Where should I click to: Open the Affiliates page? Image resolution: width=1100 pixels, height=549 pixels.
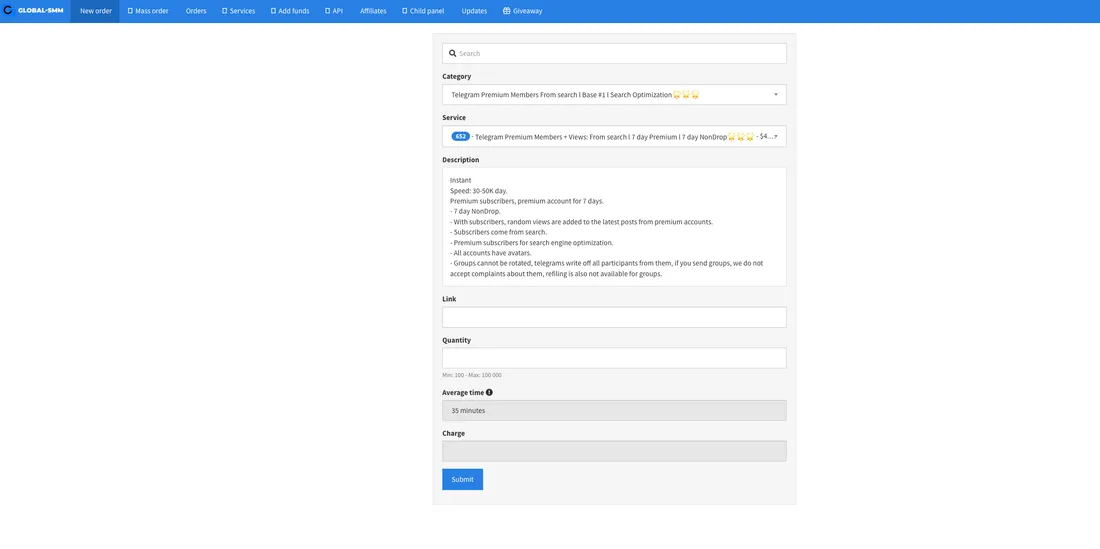(373, 11)
